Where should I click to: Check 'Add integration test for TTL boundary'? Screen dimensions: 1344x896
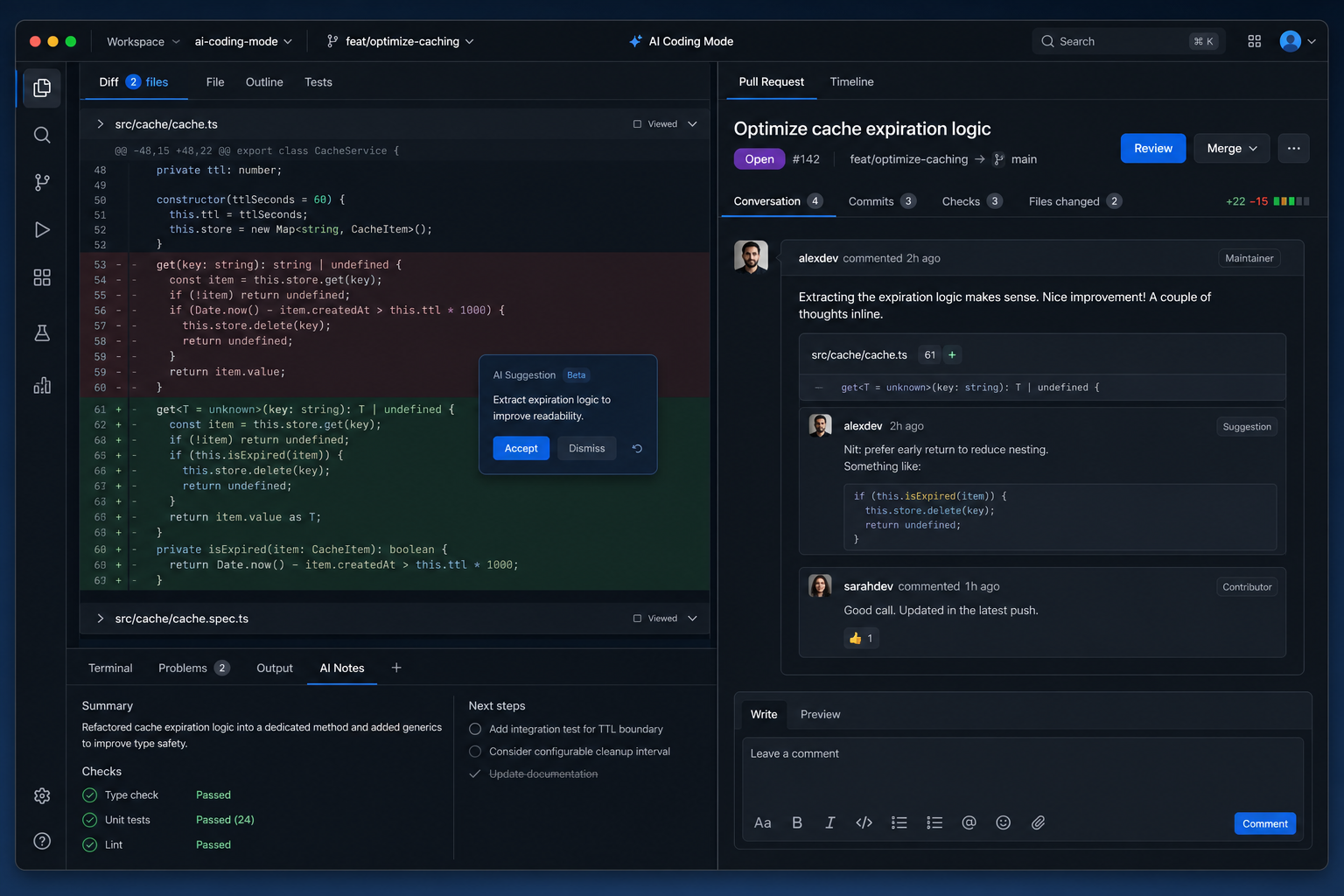point(475,729)
